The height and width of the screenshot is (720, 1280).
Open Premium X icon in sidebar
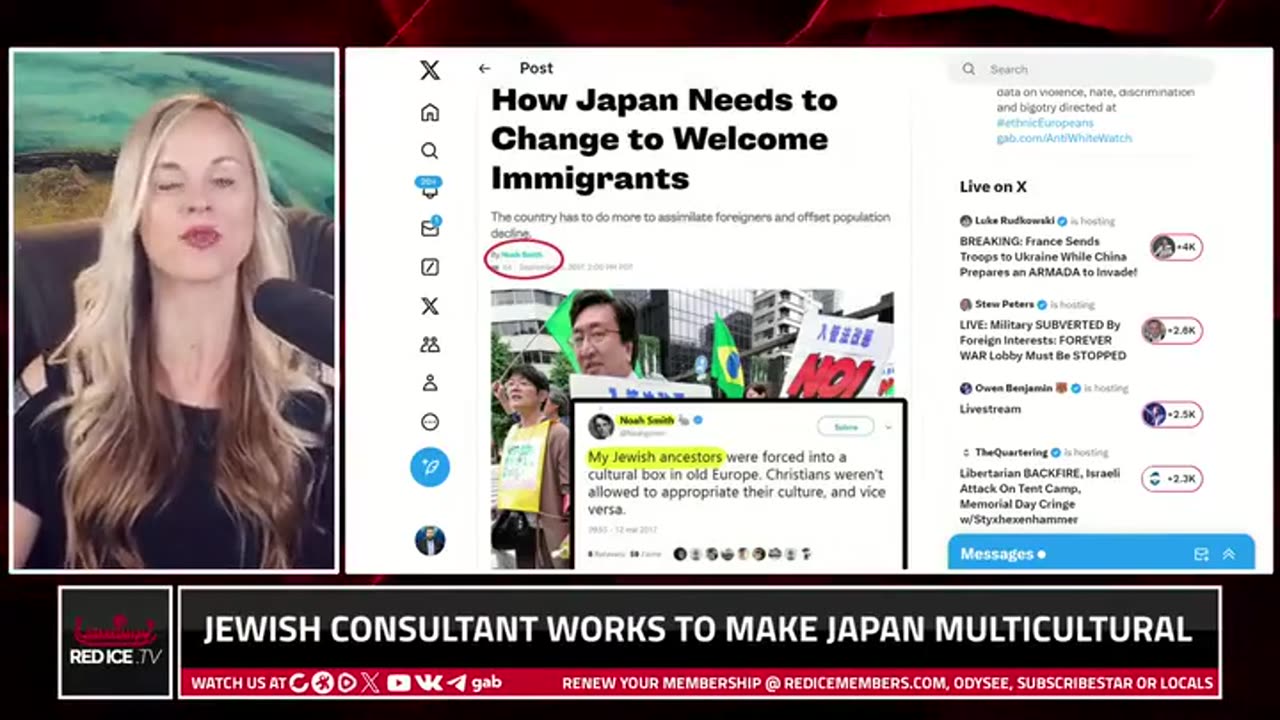[430, 306]
